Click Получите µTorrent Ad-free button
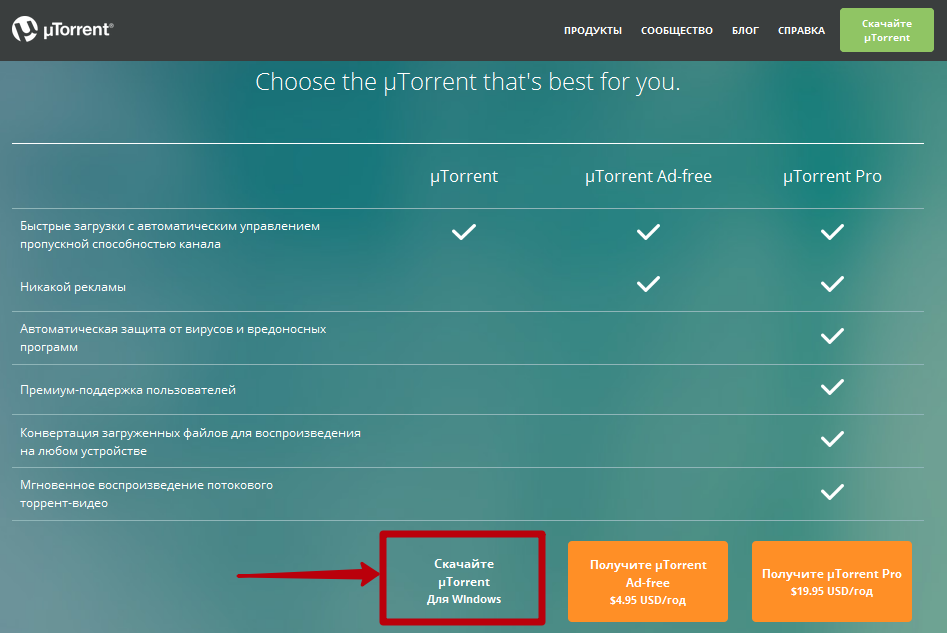Image resolution: width=947 pixels, height=633 pixels. click(x=647, y=581)
